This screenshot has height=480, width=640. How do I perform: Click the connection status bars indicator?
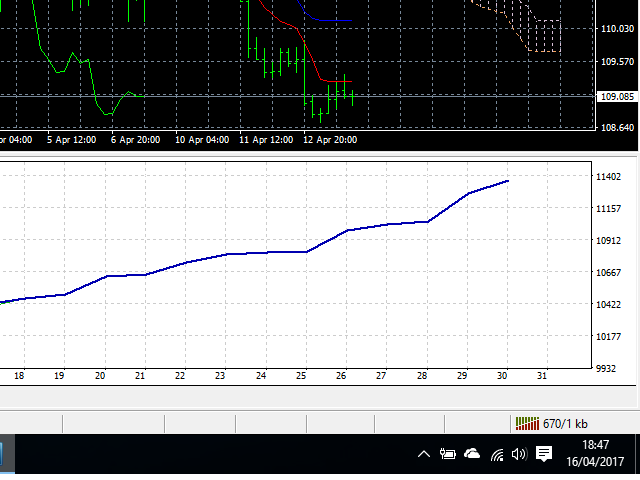(x=525, y=423)
